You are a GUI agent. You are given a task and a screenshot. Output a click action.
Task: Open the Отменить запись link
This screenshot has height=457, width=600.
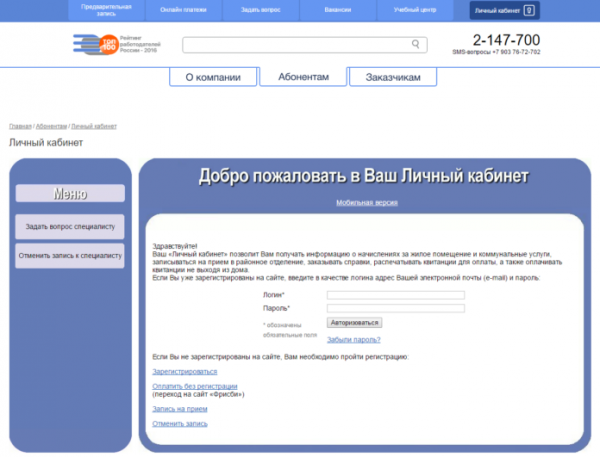(180, 424)
